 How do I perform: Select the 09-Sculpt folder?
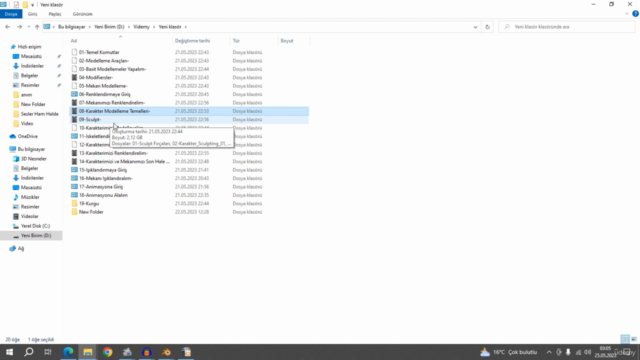click(x=90, y=120)
